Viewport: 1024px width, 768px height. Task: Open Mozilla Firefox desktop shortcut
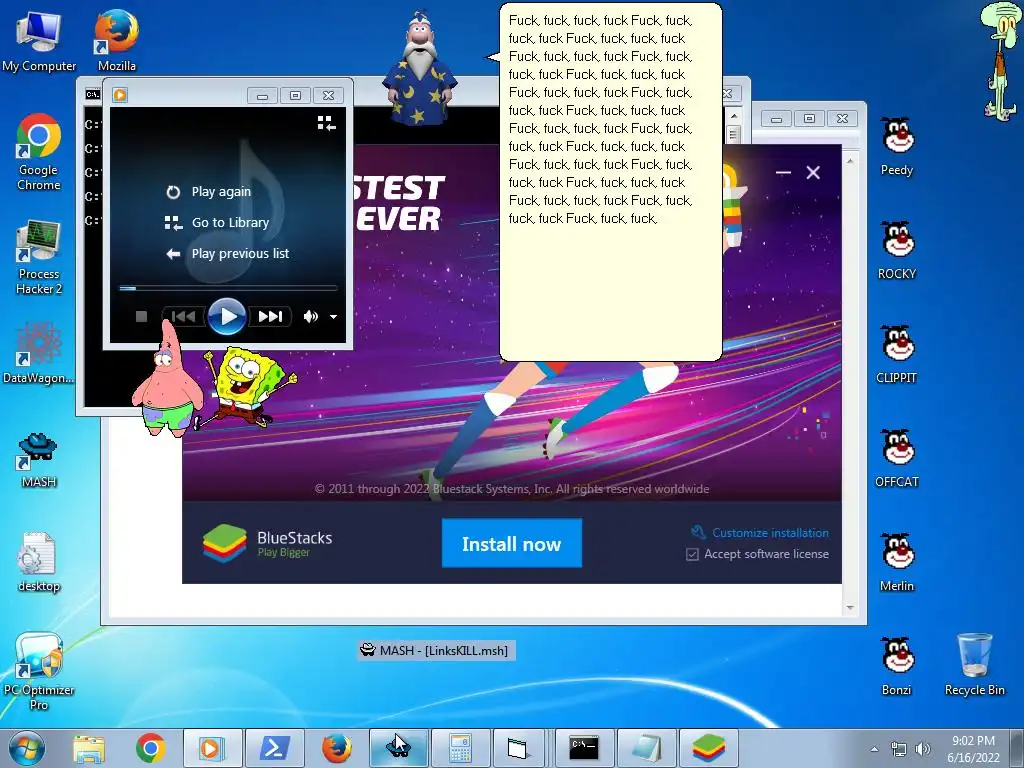[117, 40]
